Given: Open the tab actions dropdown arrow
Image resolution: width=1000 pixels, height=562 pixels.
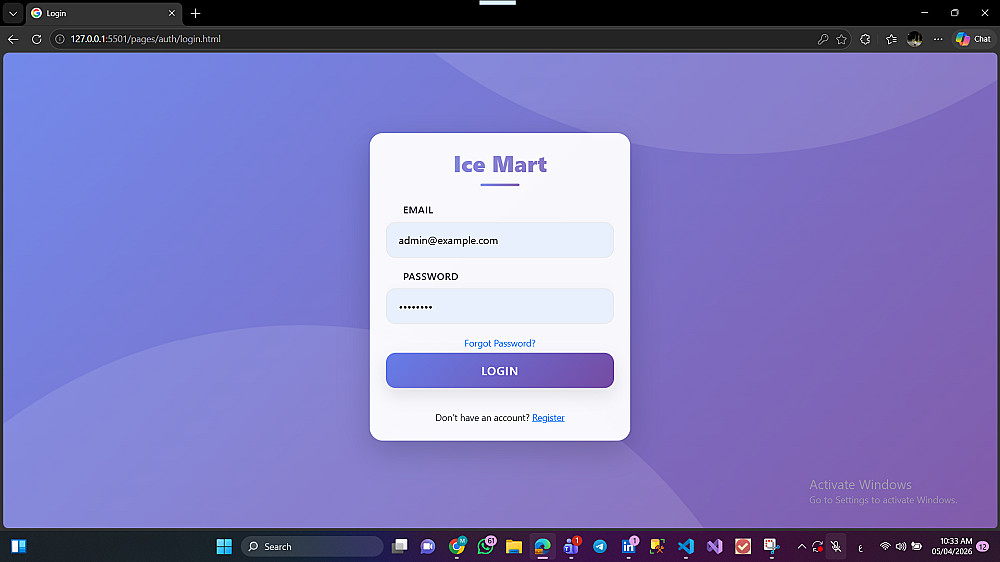Looking at the screenshot, I should (13, 13).
